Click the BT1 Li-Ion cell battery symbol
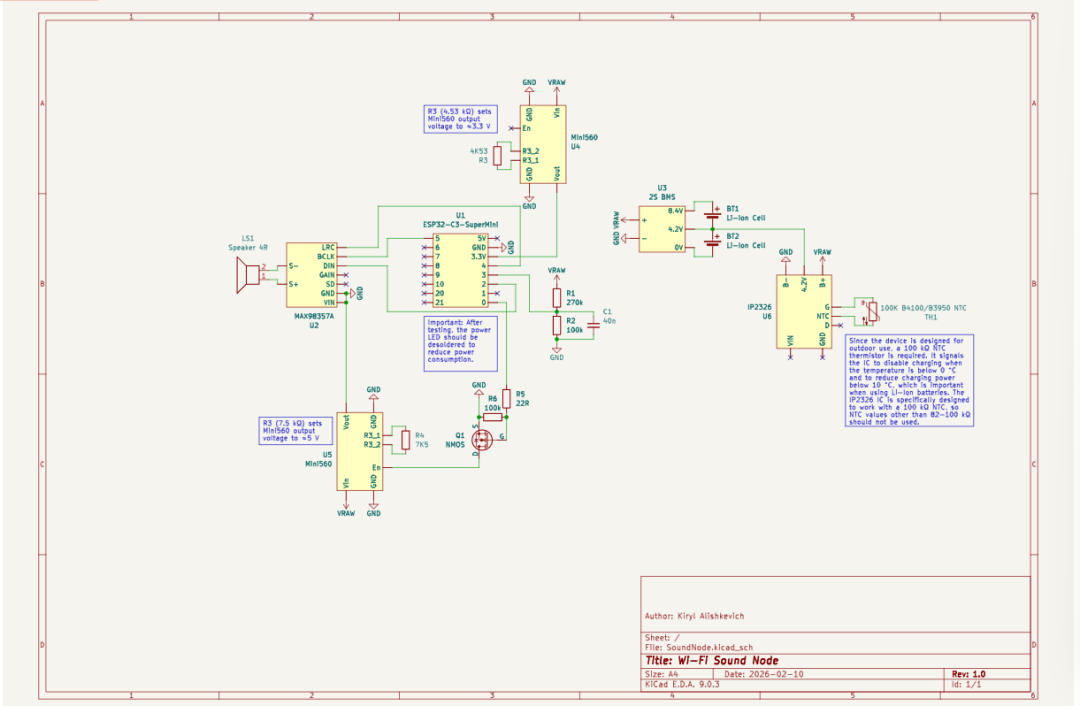The width and height of the screenshot is (1080, 706). 713,212
